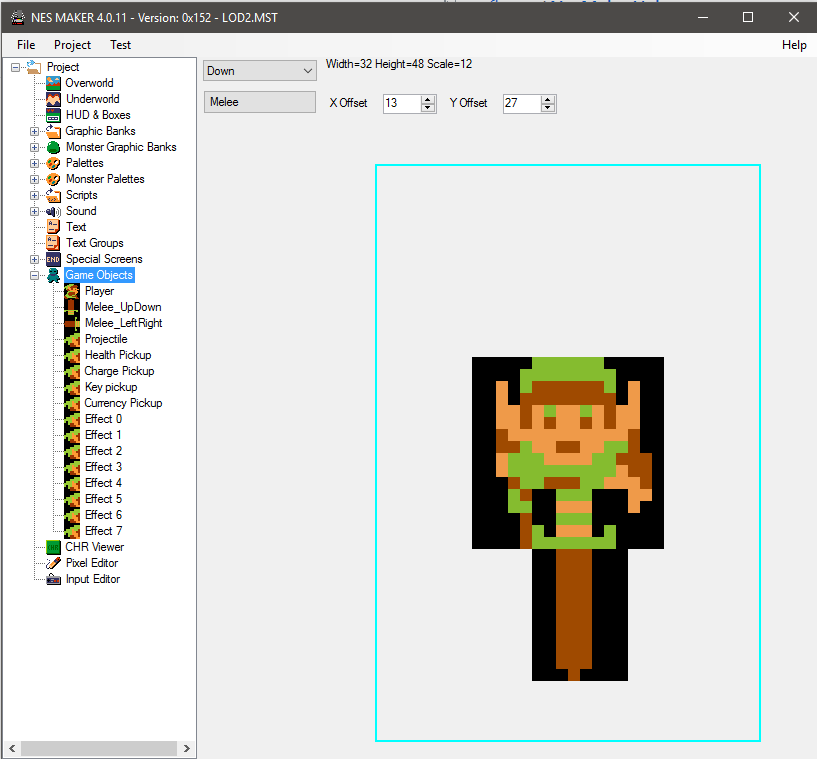Select Effect 7 object

pyautogui.click(x=103, y=531)
